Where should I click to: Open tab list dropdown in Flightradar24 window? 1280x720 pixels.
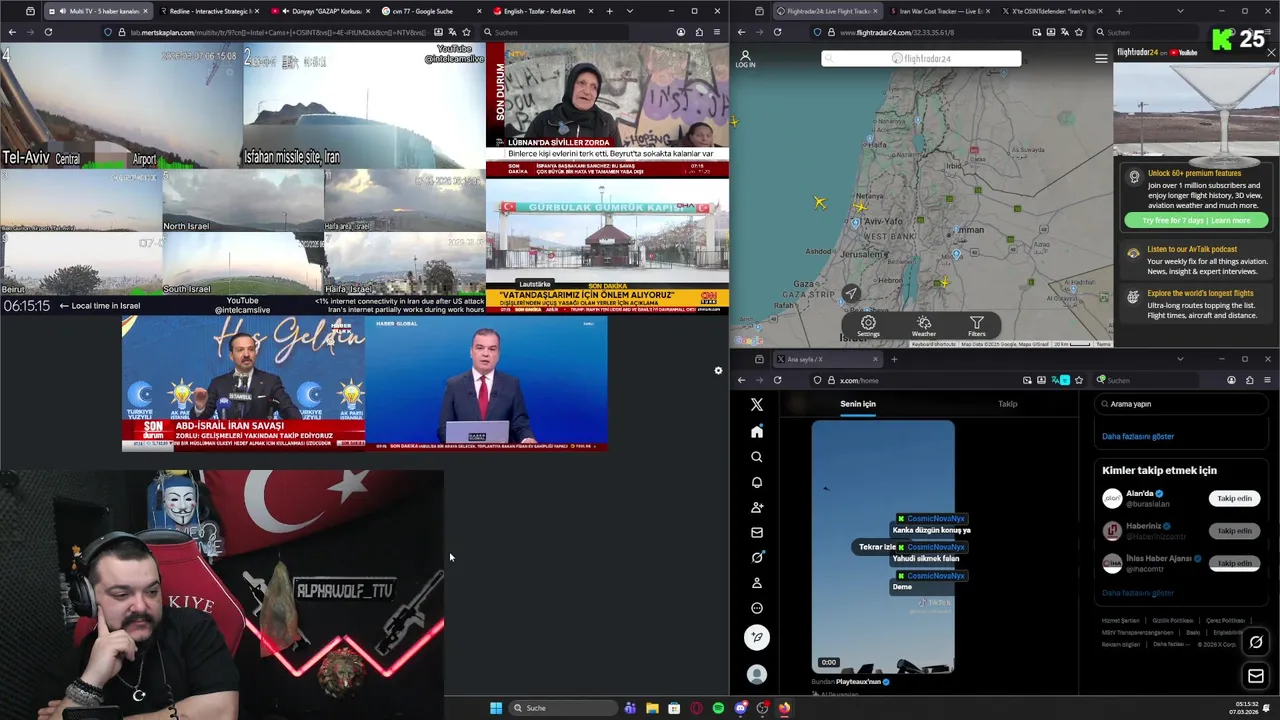coord(1180,11)
